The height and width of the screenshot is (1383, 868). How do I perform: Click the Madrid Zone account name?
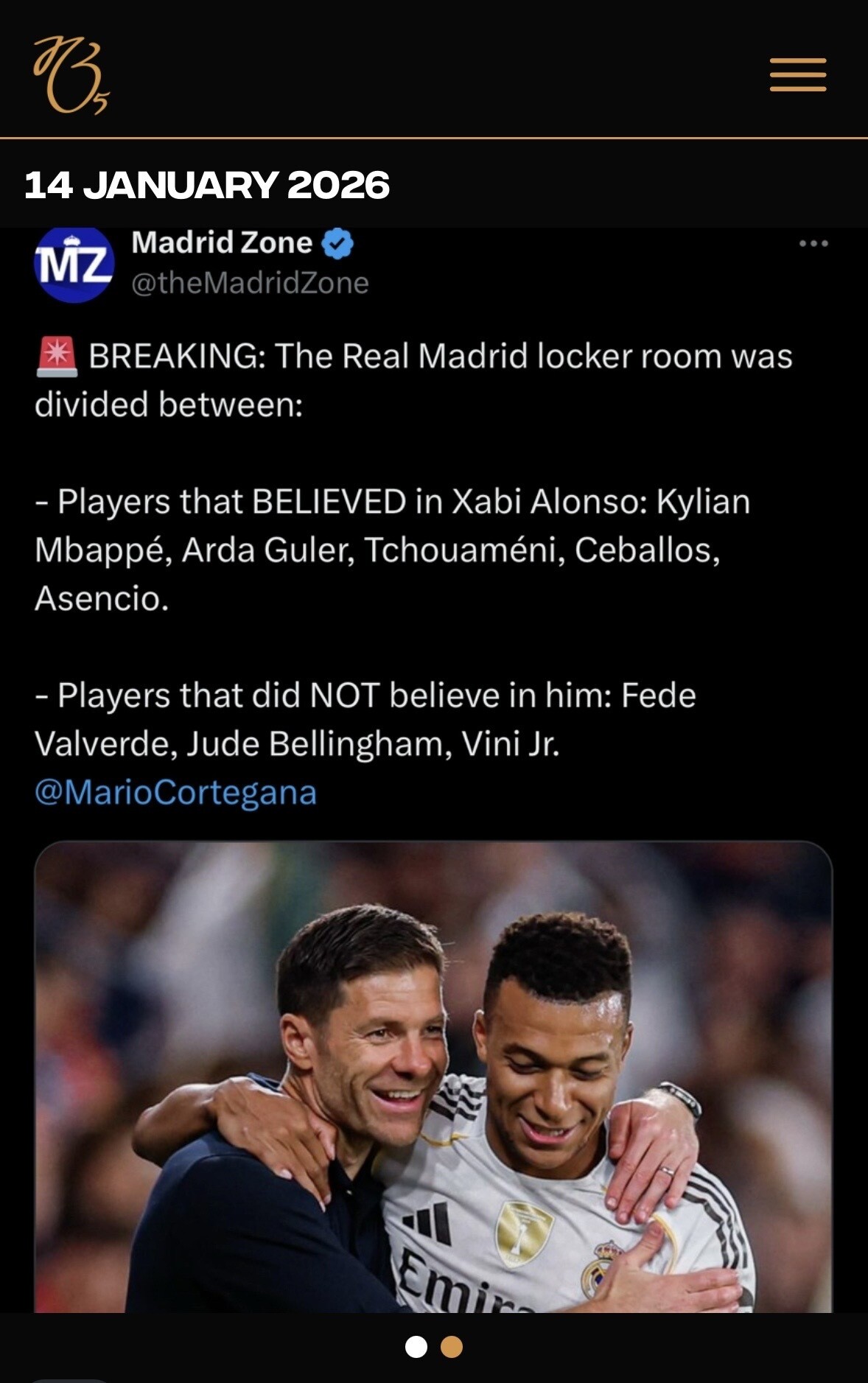(222, 242)
